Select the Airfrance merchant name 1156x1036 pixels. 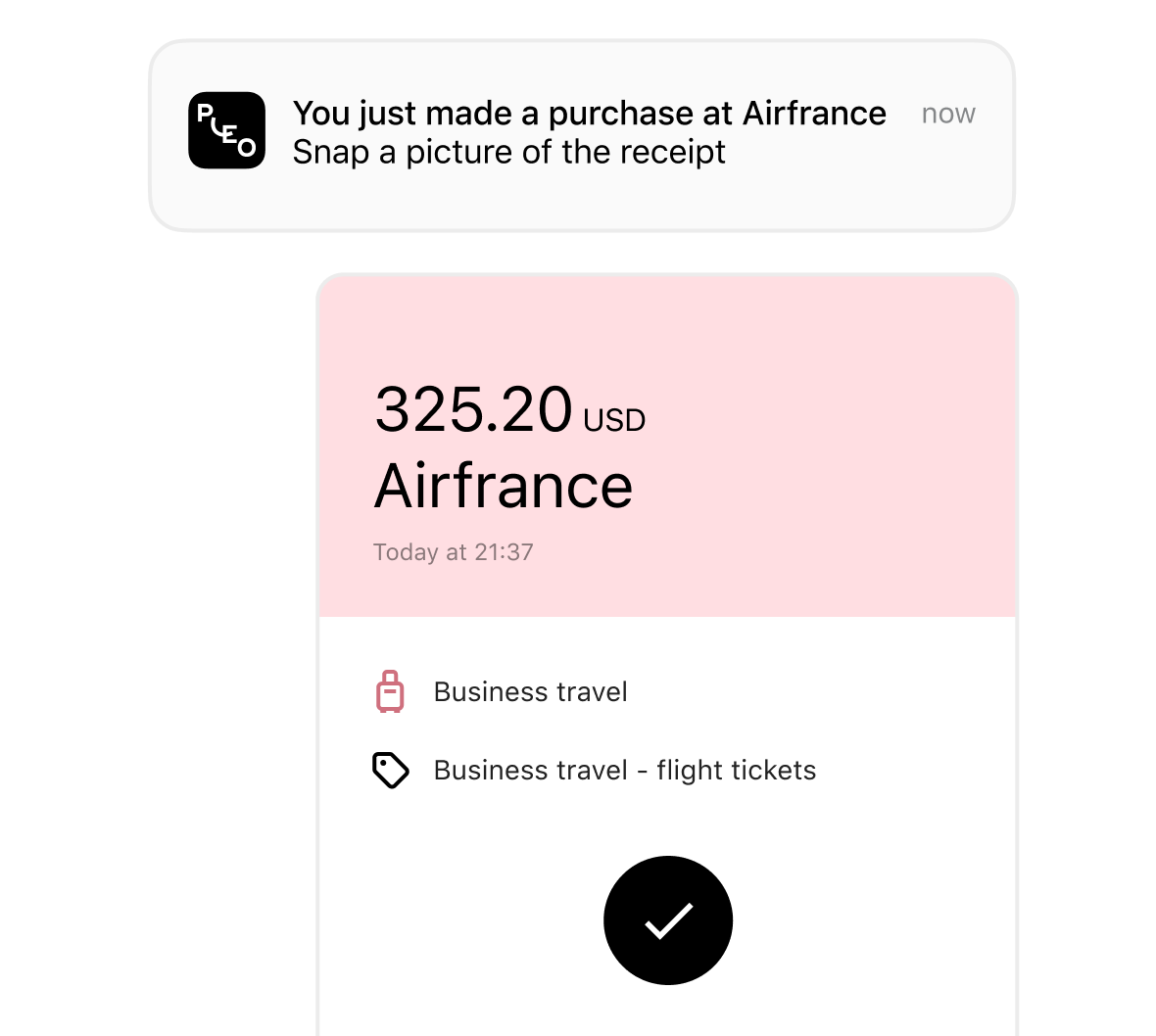[504, 486]
